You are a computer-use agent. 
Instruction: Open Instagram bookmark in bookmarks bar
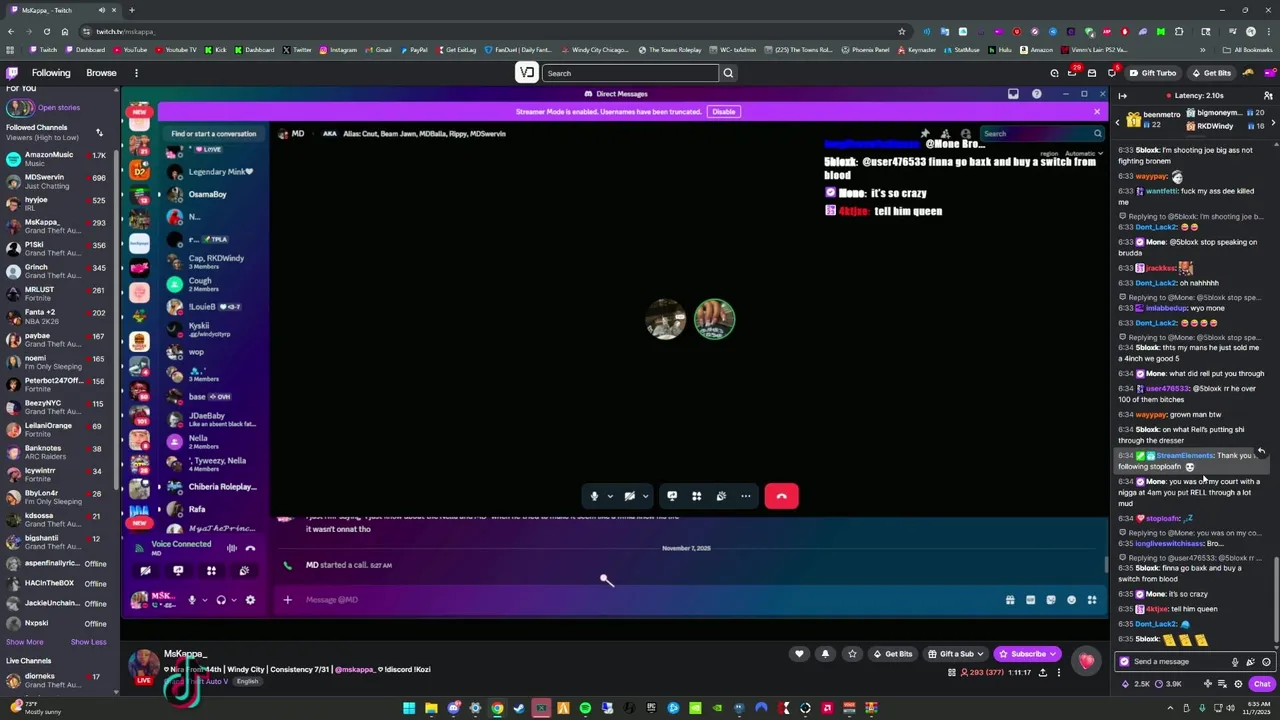[338, 50]
